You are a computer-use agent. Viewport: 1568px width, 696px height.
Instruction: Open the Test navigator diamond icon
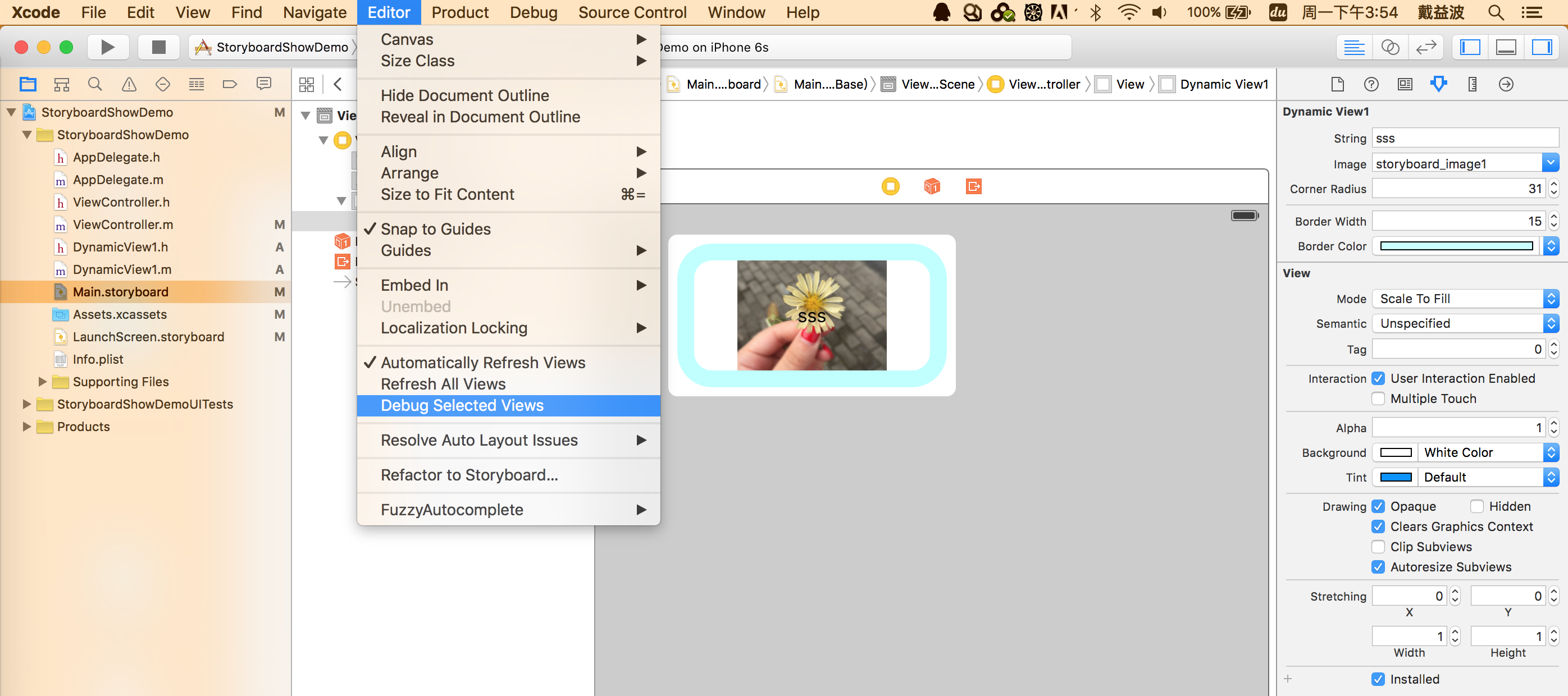click(x=162, y=84)
